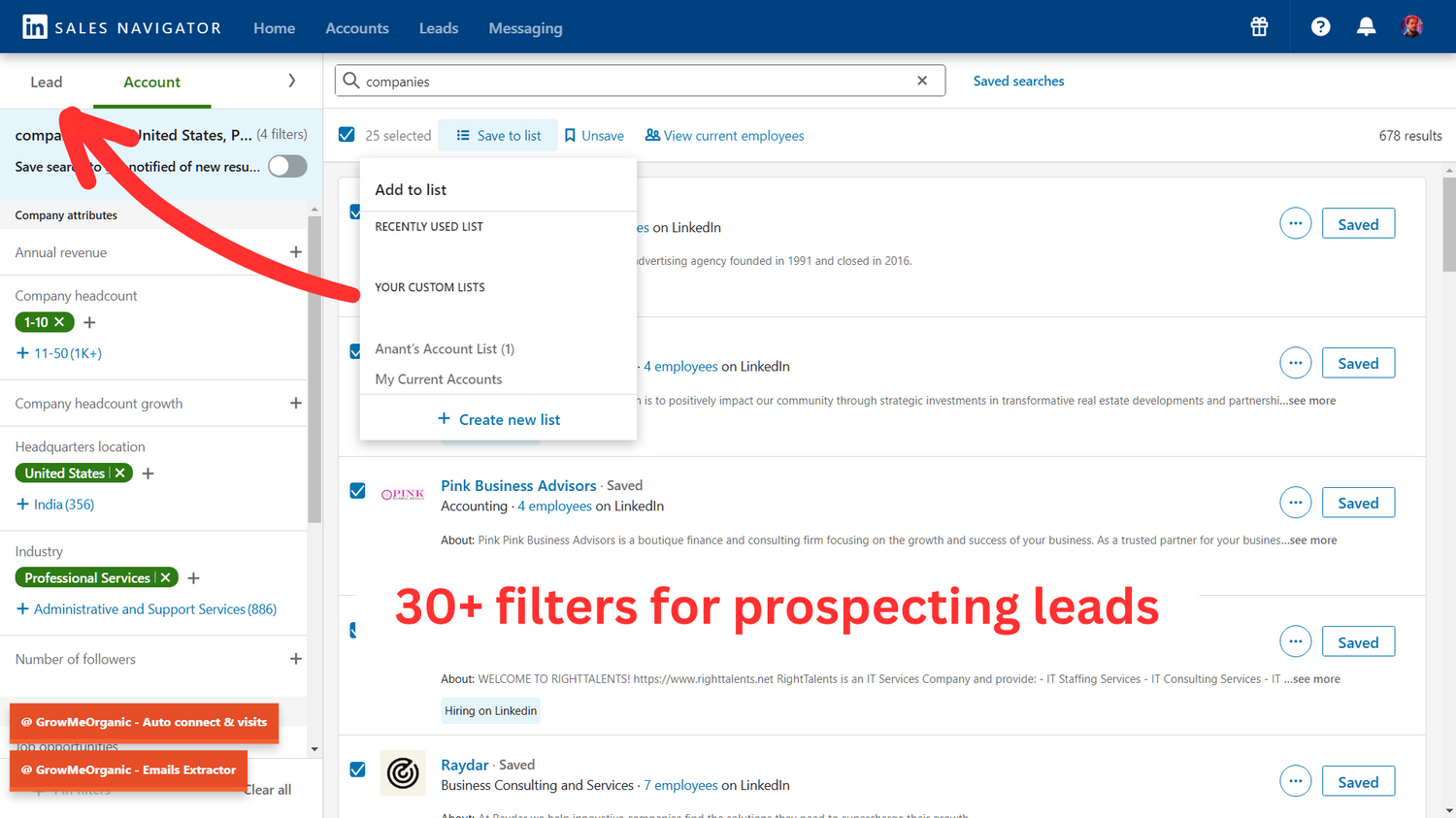Click the search magnifier icon
Viewport: 1456px width, 818px height.
point(351,81)
